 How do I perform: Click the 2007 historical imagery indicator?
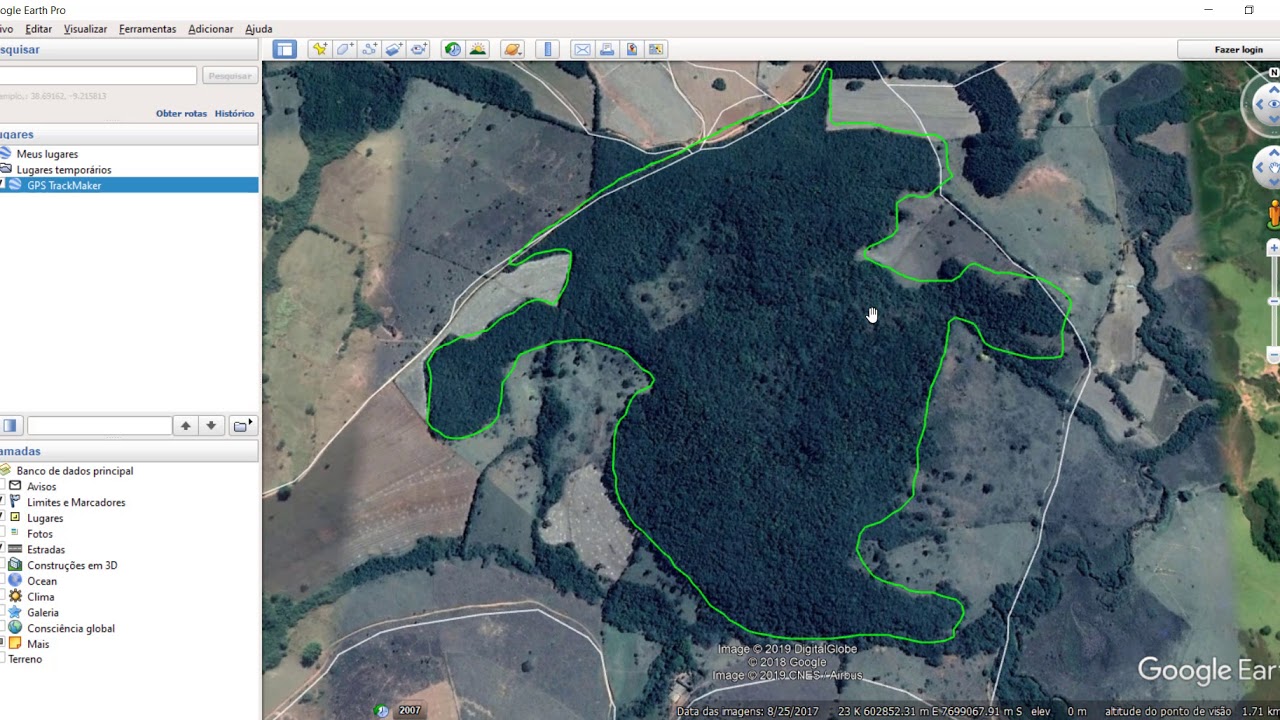tap(410, 711)
